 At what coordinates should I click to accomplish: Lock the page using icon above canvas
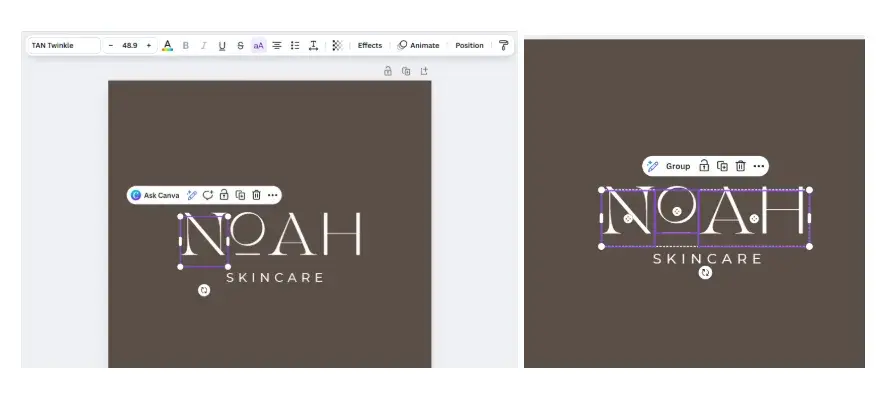(x=387, y=71)
